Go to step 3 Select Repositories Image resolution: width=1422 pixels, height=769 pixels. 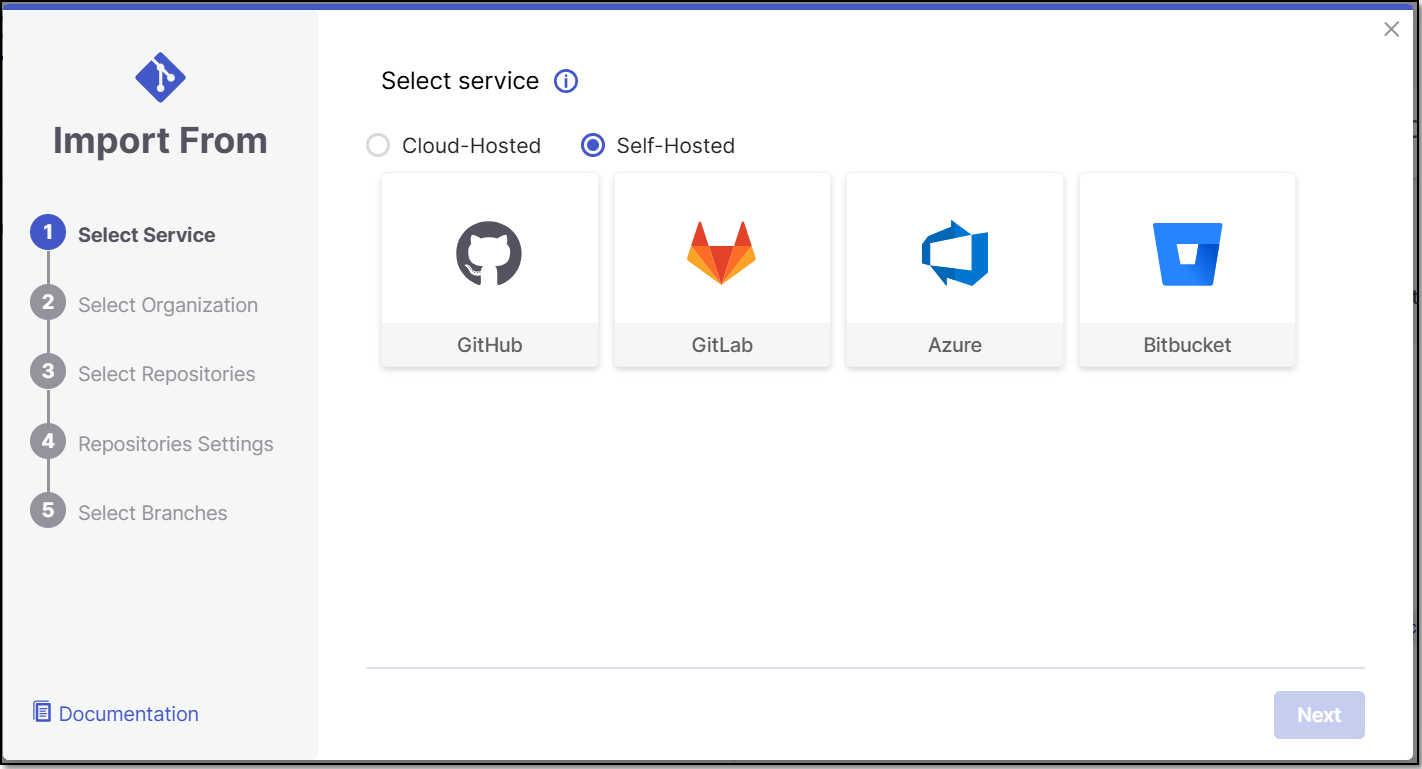pyautogui.click(x=167, y=374)
